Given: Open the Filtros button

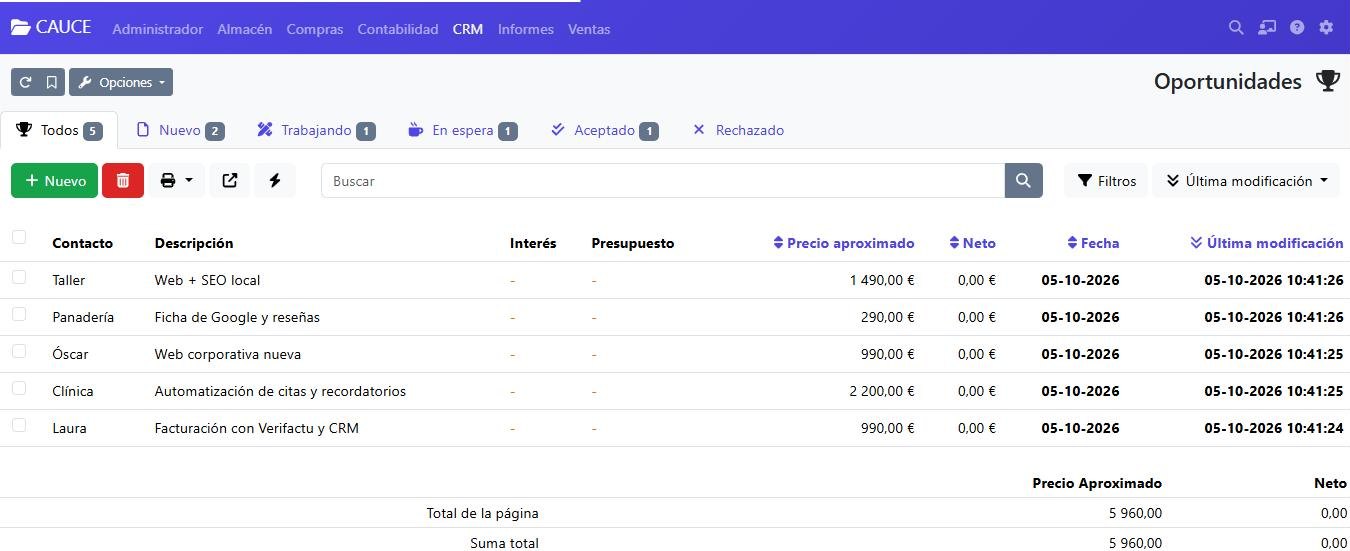Looking at the screenshot, I should pyautogui.click(x=1107, y=181).
